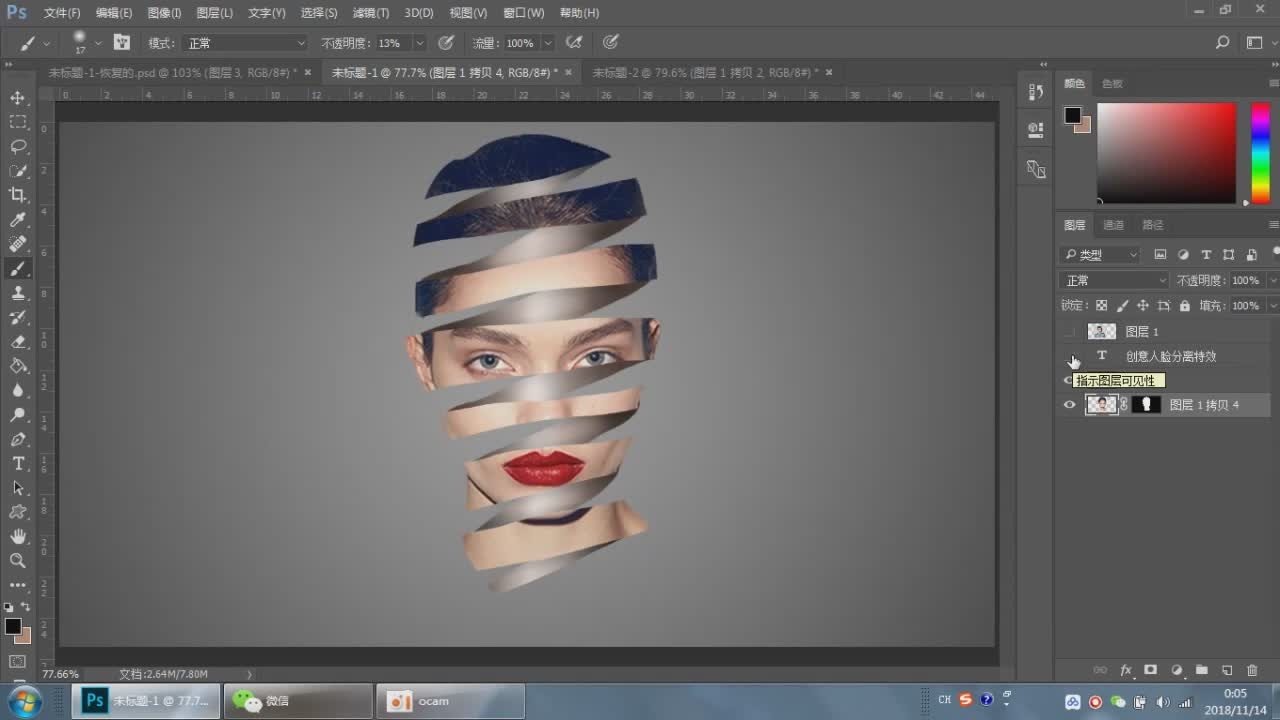Image resolution: width=1280 pixels, height=720 pixels.
Task: Open 微信 in the taskbar
Action: point(297,701)
